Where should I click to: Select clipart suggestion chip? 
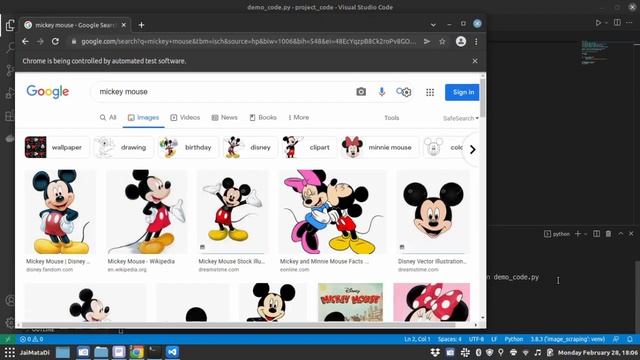pyautogui.click(x=309, y=147)
